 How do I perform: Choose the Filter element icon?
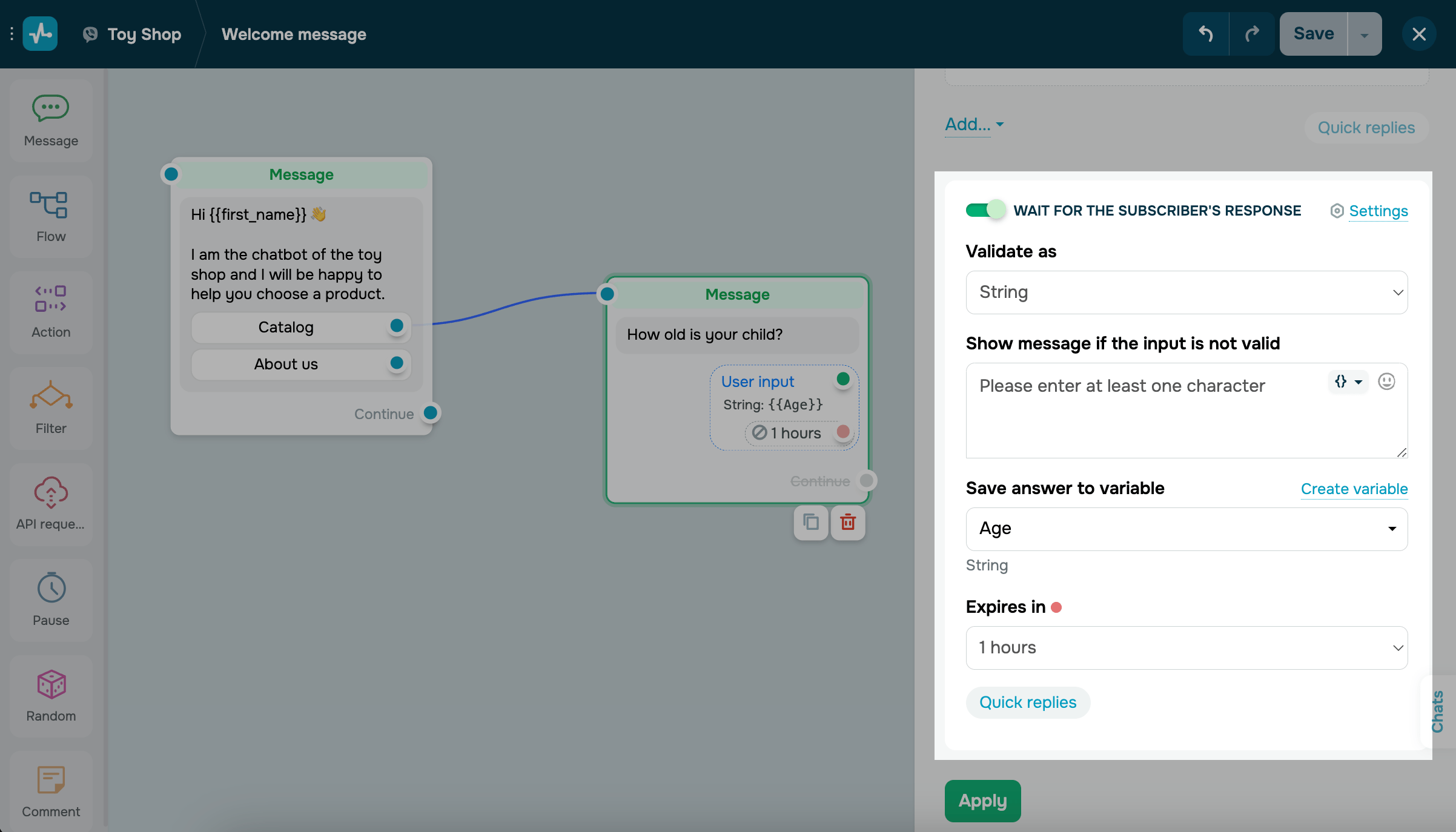(51, 395)
